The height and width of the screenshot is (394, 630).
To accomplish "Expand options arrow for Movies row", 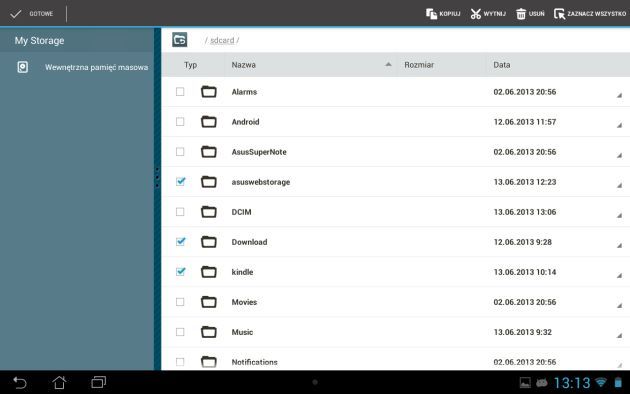I will (x=620, y=306).
